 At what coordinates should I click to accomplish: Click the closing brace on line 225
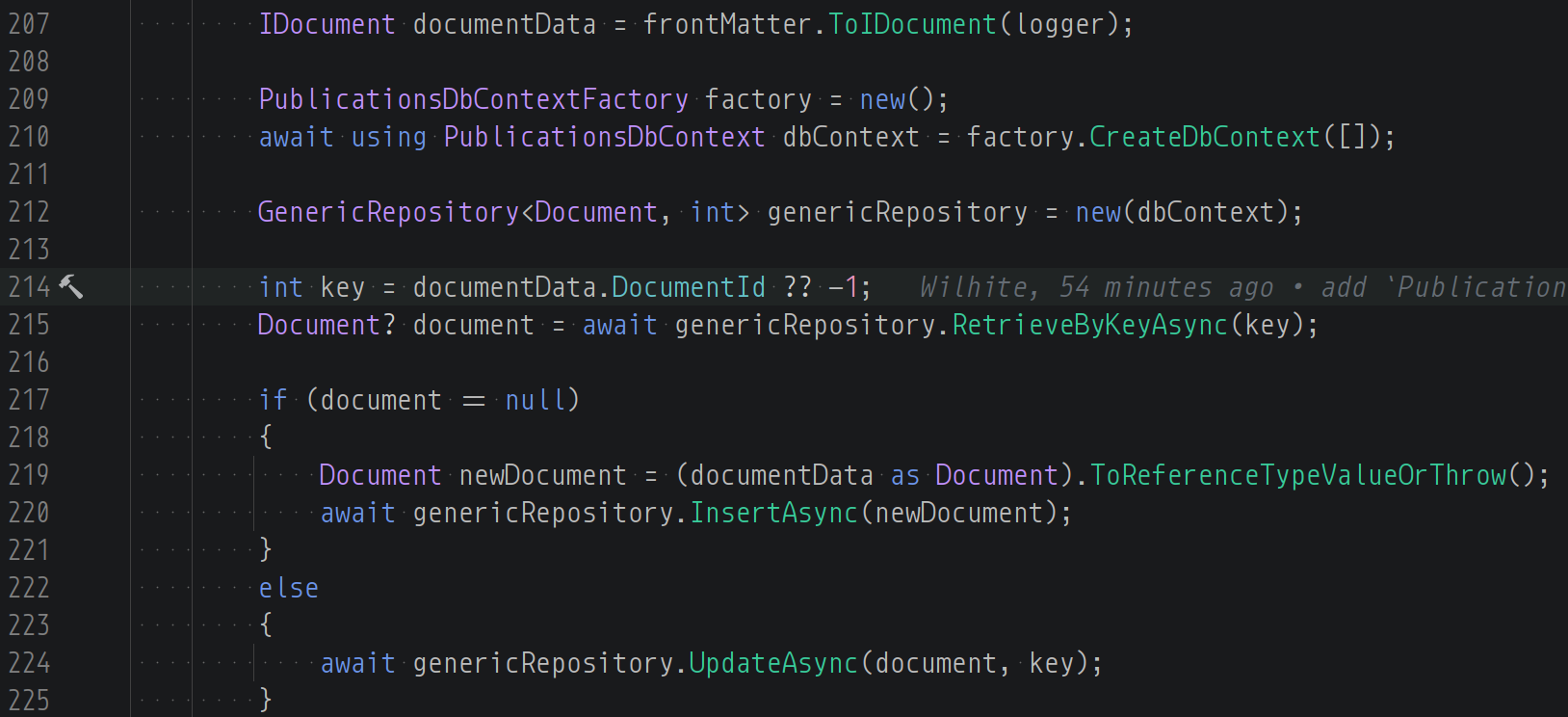pos(266,701)
